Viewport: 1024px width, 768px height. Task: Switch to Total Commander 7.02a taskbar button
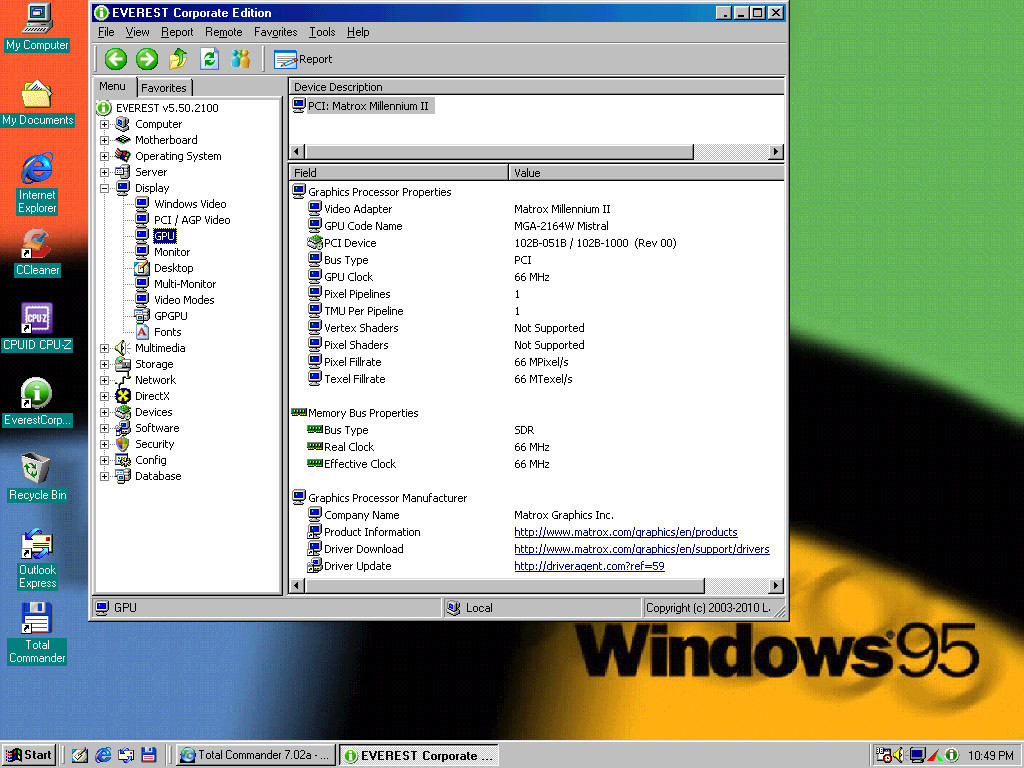click(256, 755)
